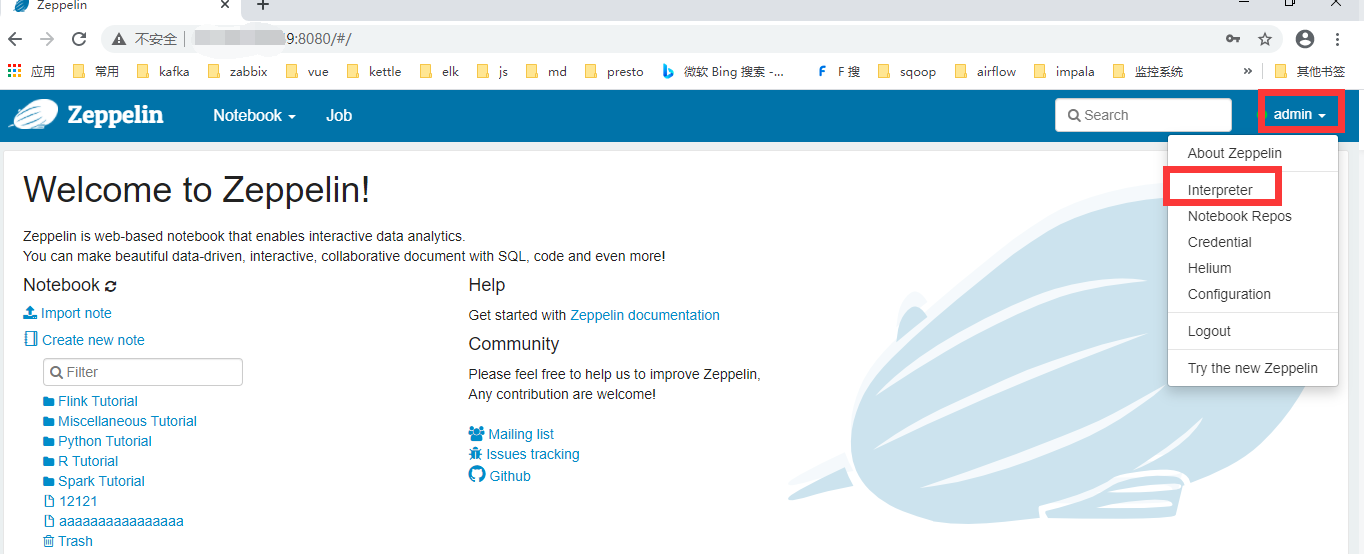Screen dimensions: 1364x554
Task: Open Configuration from admin menu
Action: click(x=1229, y=294)
